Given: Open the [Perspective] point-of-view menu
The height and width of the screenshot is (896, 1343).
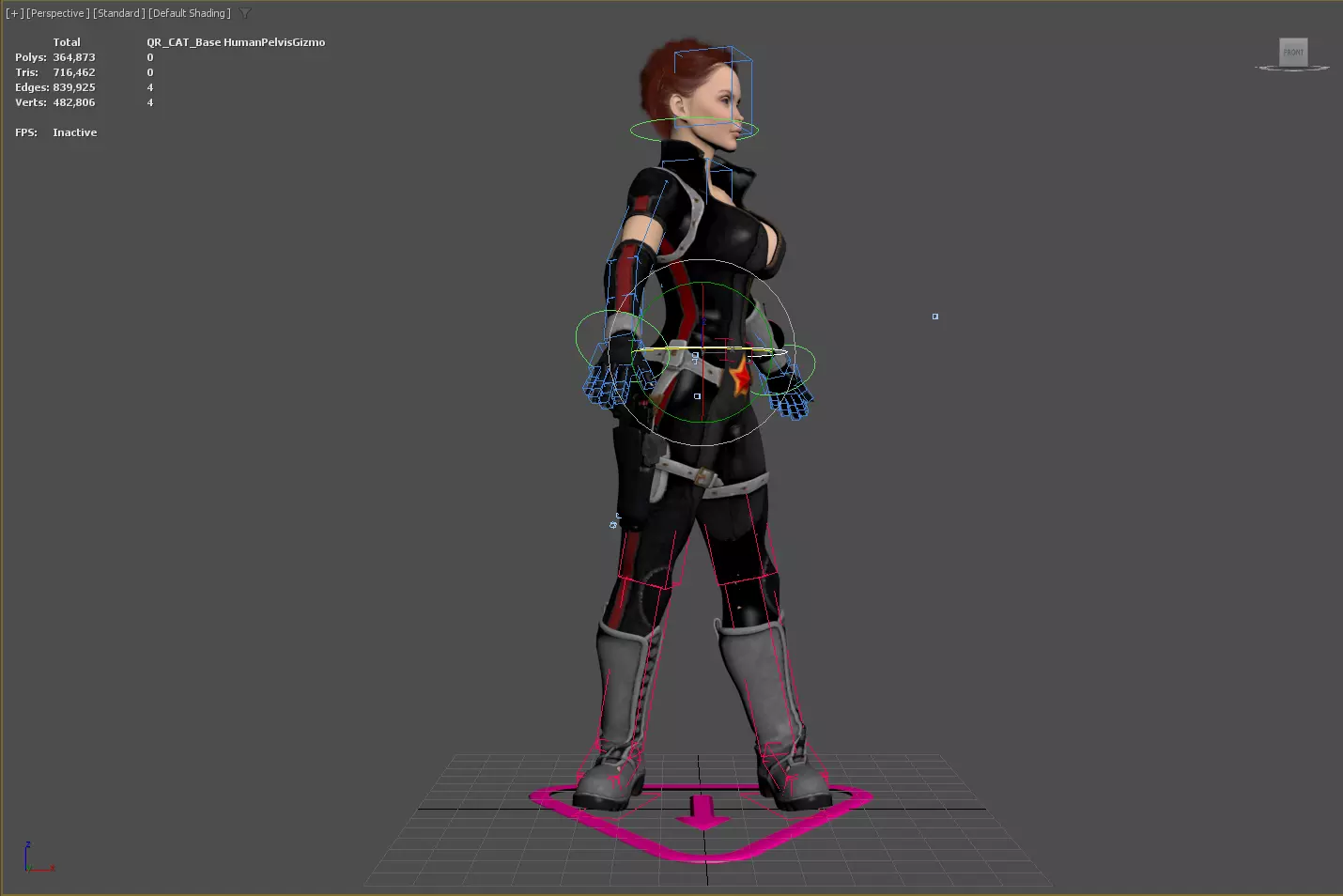Looking at the screenshot, I should tap(57, 13).
